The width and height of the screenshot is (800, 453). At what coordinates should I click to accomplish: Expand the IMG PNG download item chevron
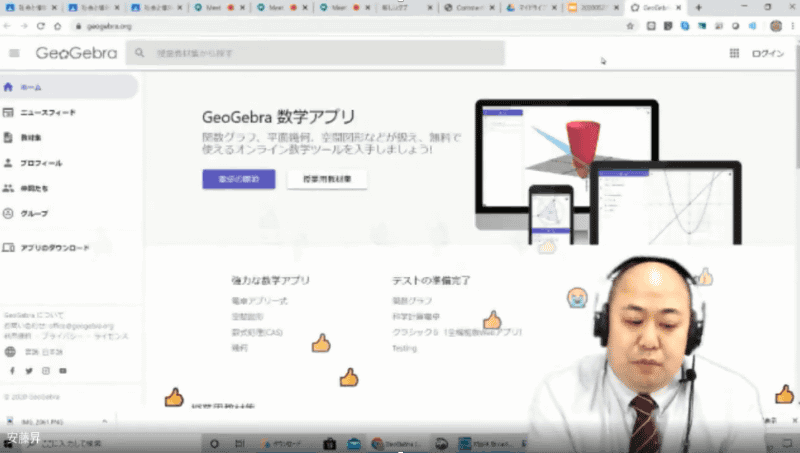point(105,422)
